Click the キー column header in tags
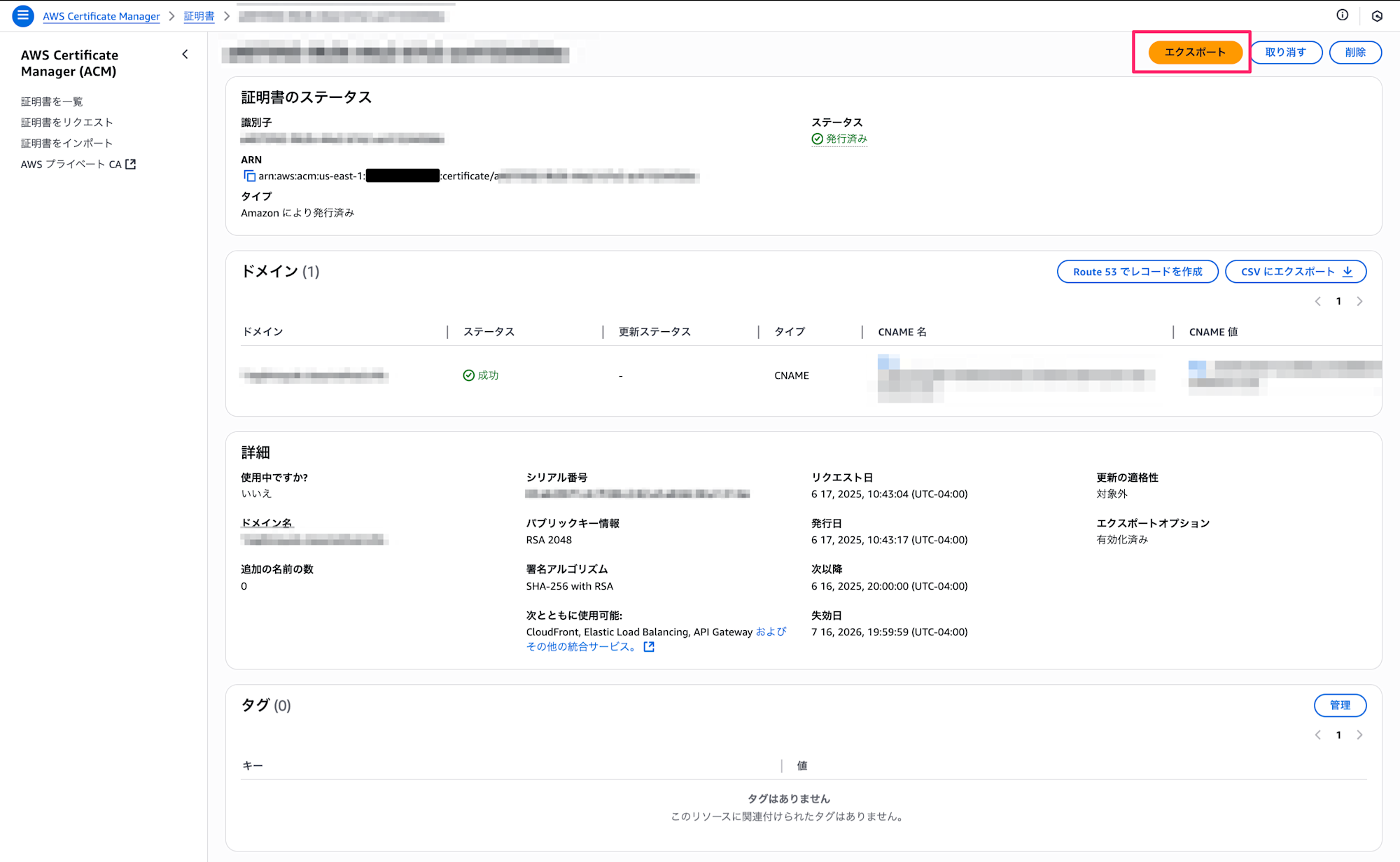The image size is (1400, 862). (x=253, y=766)
